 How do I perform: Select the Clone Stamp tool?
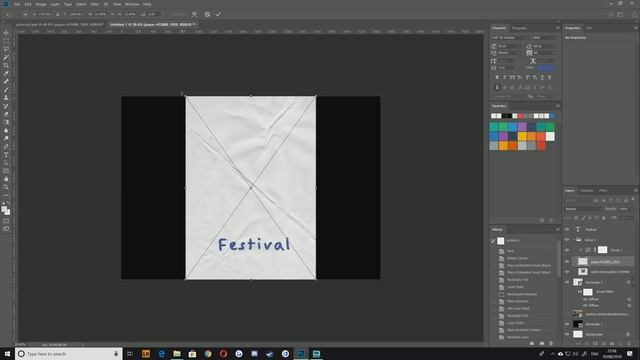6,98
